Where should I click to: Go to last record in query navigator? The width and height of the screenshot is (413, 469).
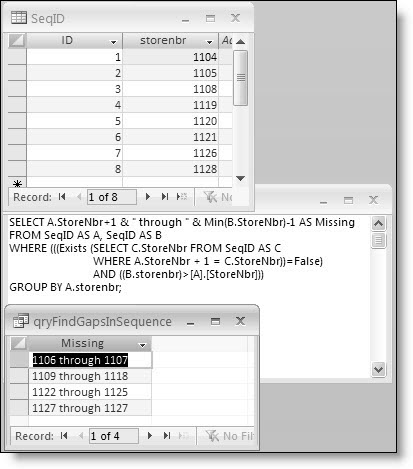(167, 436)
